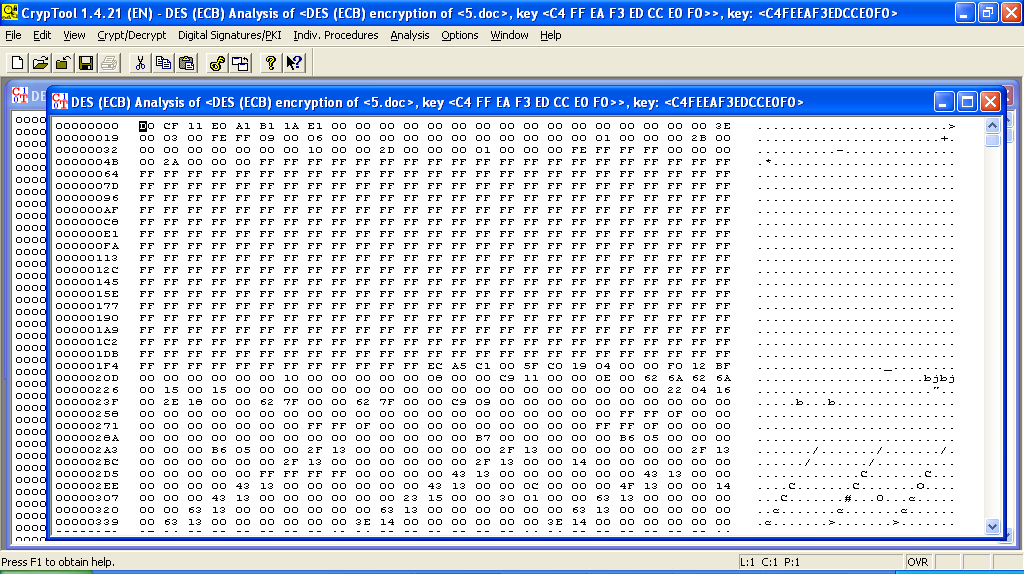Screen dimensions: 1024x574
Task: Maximize the DES (ECB) Analysis child window
Action: point(967,101)
